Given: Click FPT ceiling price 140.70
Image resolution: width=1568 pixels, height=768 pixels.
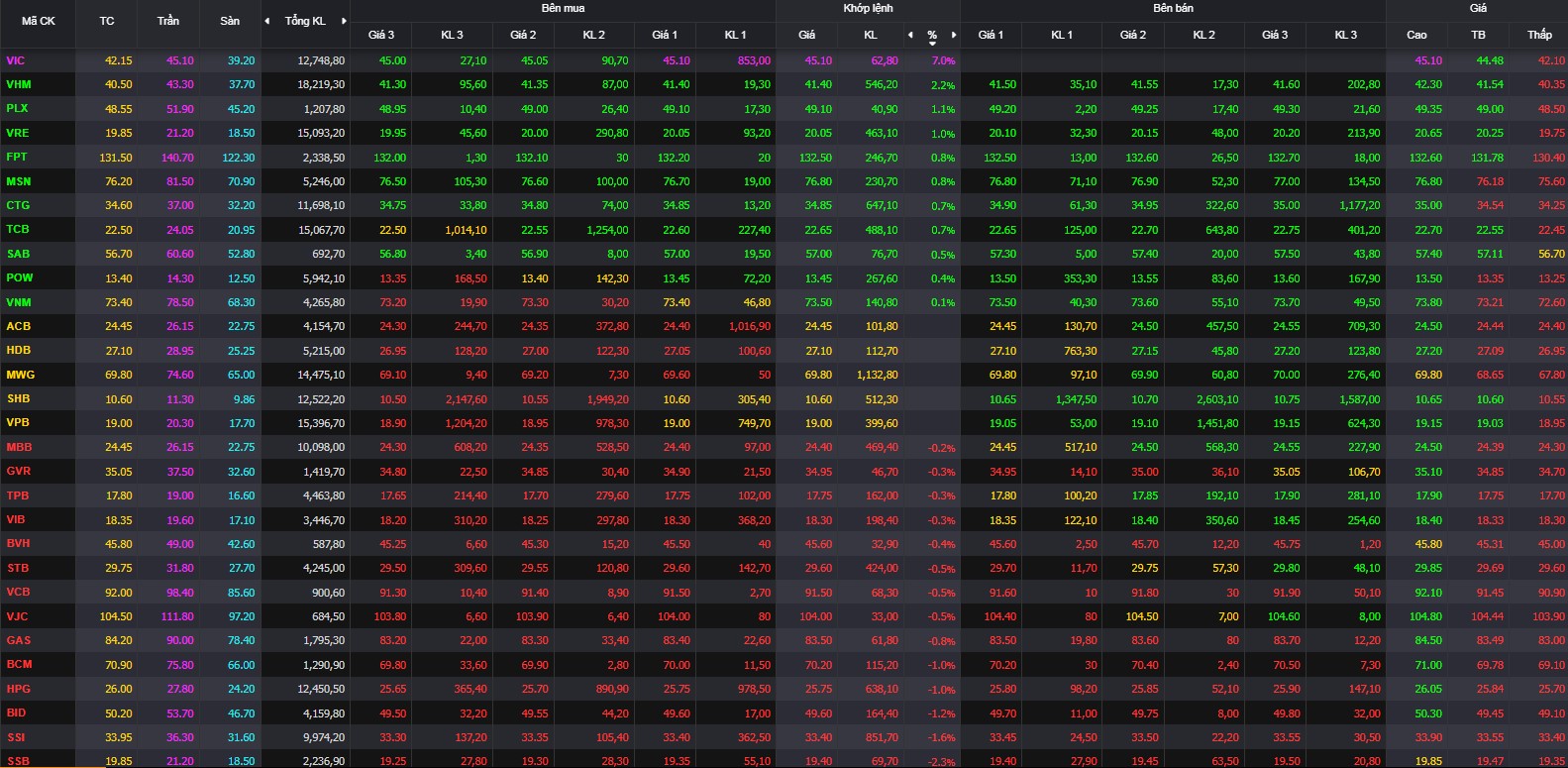Looking at the screenshot, I should click(177, 158).
